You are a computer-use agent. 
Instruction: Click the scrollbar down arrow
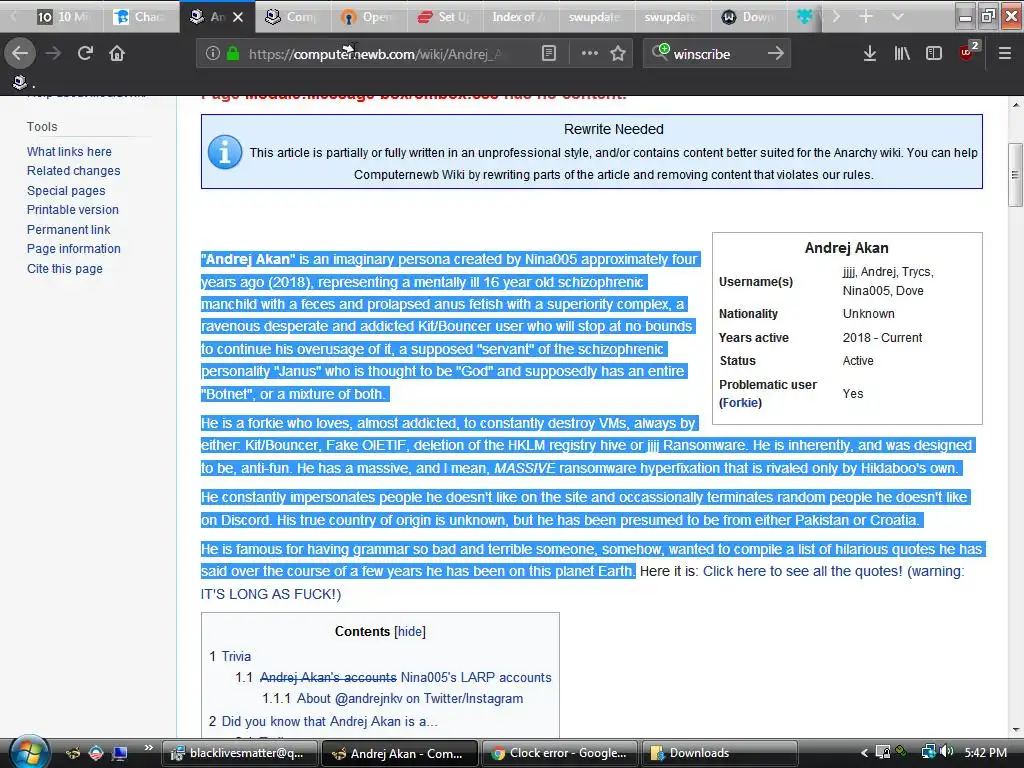[x=1015, y=730]
